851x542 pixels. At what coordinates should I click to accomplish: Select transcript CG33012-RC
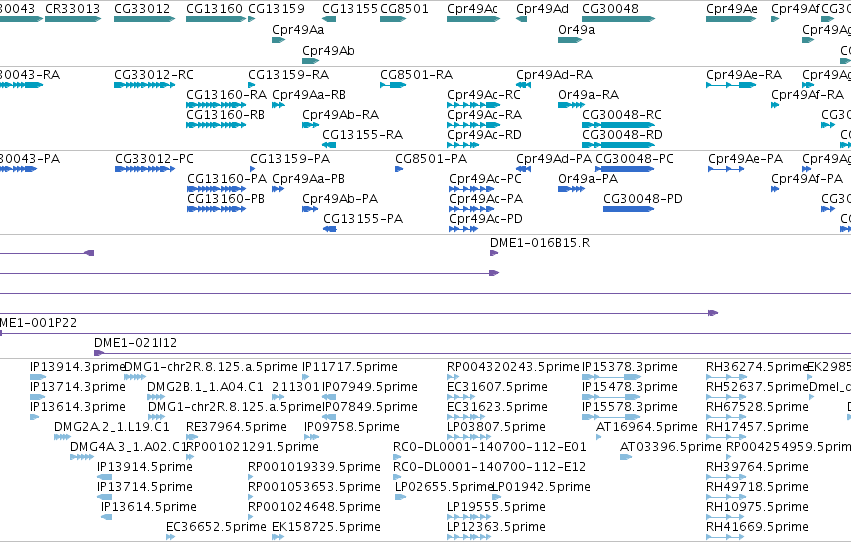[144, 85]
